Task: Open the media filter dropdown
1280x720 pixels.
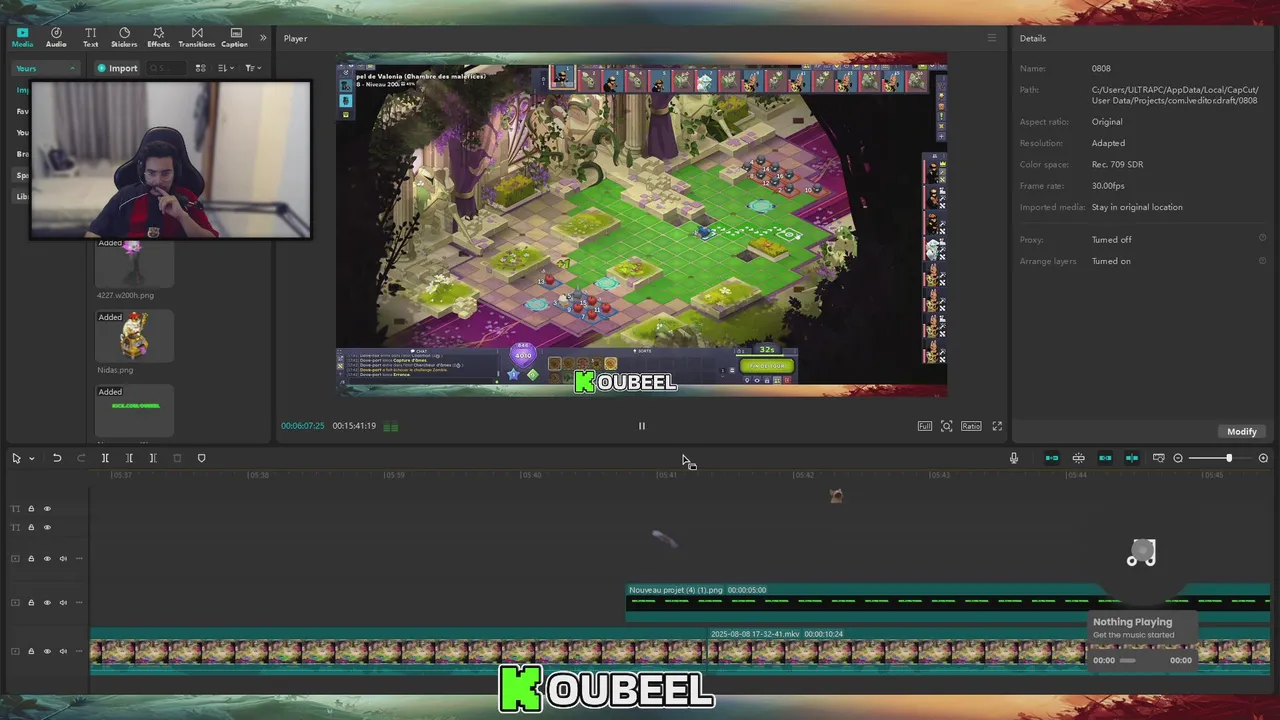Action: [x=253, y=68]
